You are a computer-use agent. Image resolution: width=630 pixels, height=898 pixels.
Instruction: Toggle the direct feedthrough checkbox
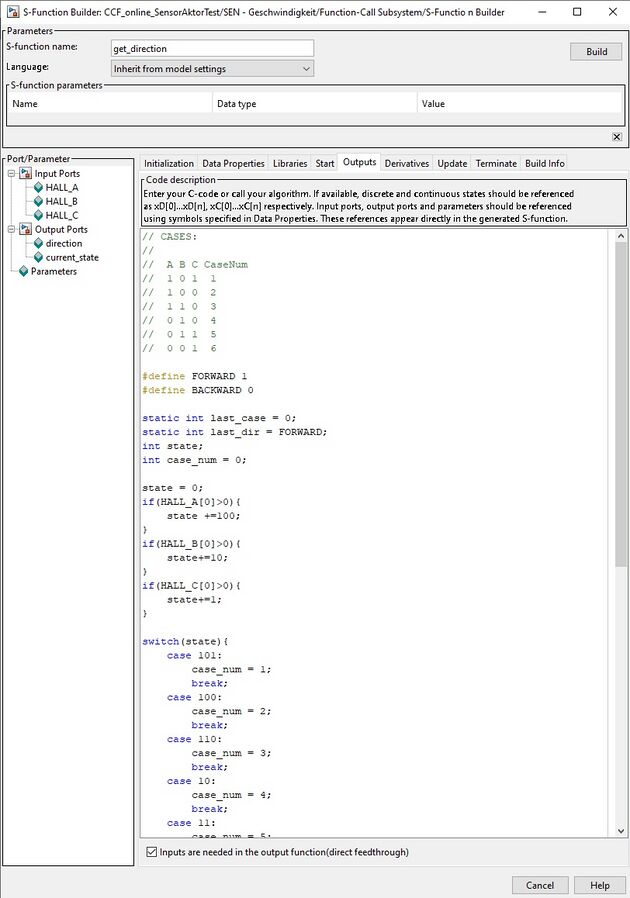click(x=152, y=852)
